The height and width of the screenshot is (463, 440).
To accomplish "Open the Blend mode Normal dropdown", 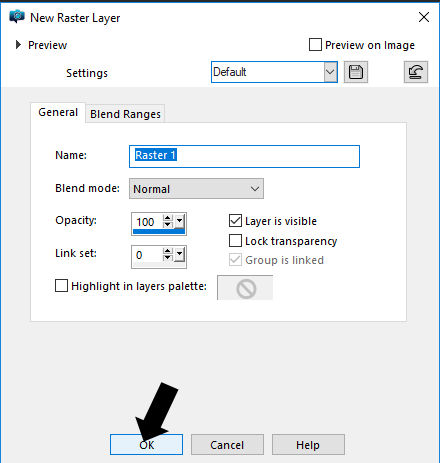I will 196,189.
